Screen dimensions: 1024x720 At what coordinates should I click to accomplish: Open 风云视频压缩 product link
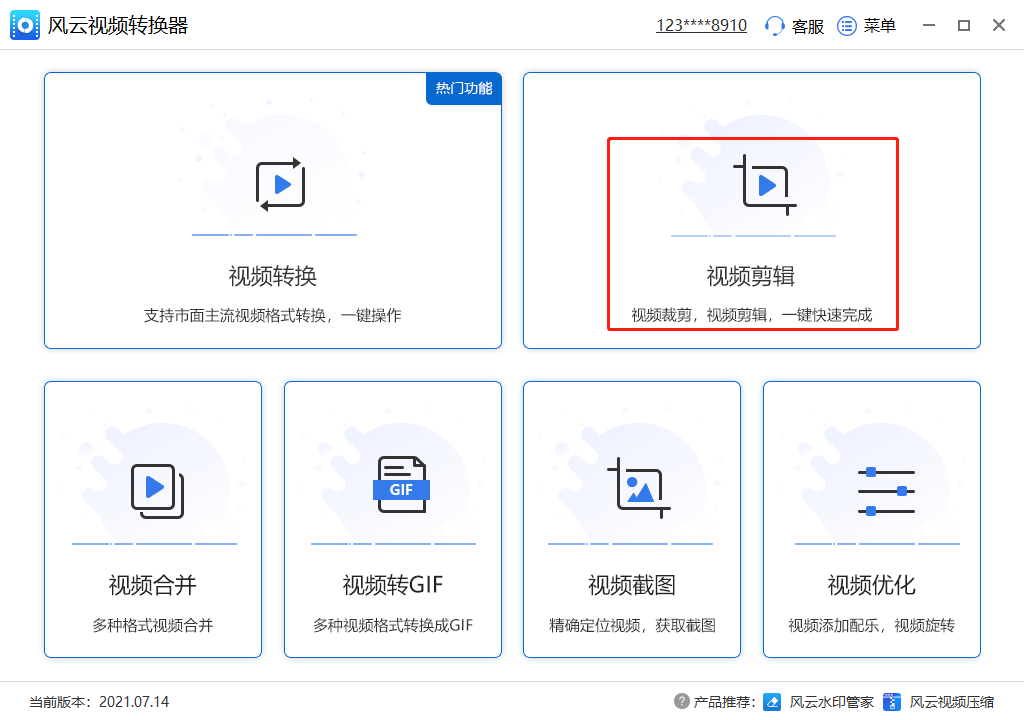pyautogui.click(x=952, y=702)
